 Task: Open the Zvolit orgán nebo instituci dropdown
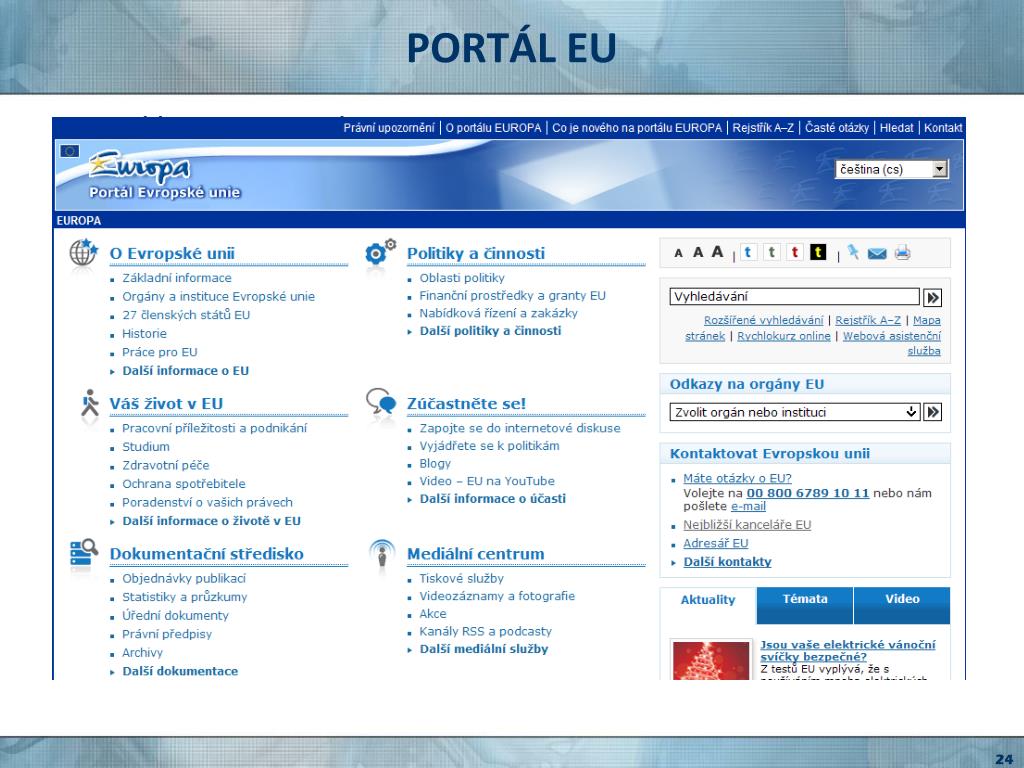tap(795, 412)
